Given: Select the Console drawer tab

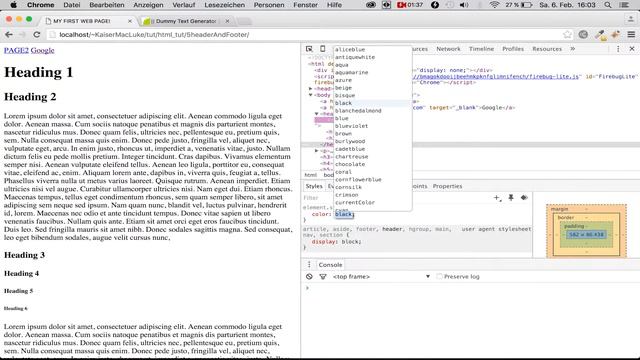Looking at the screenshot, I should pyautogui.click(x=330, y=264).
